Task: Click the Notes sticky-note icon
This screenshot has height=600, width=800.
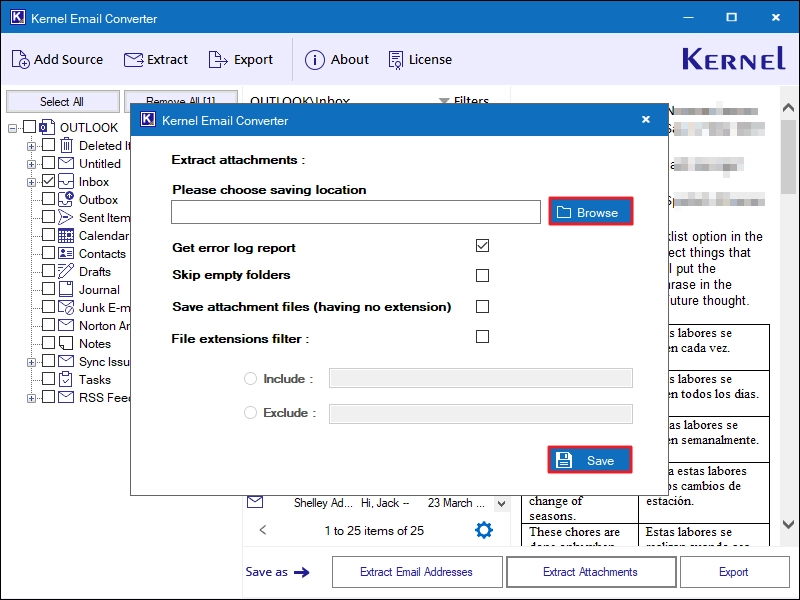Action: (x=66, y=343)
